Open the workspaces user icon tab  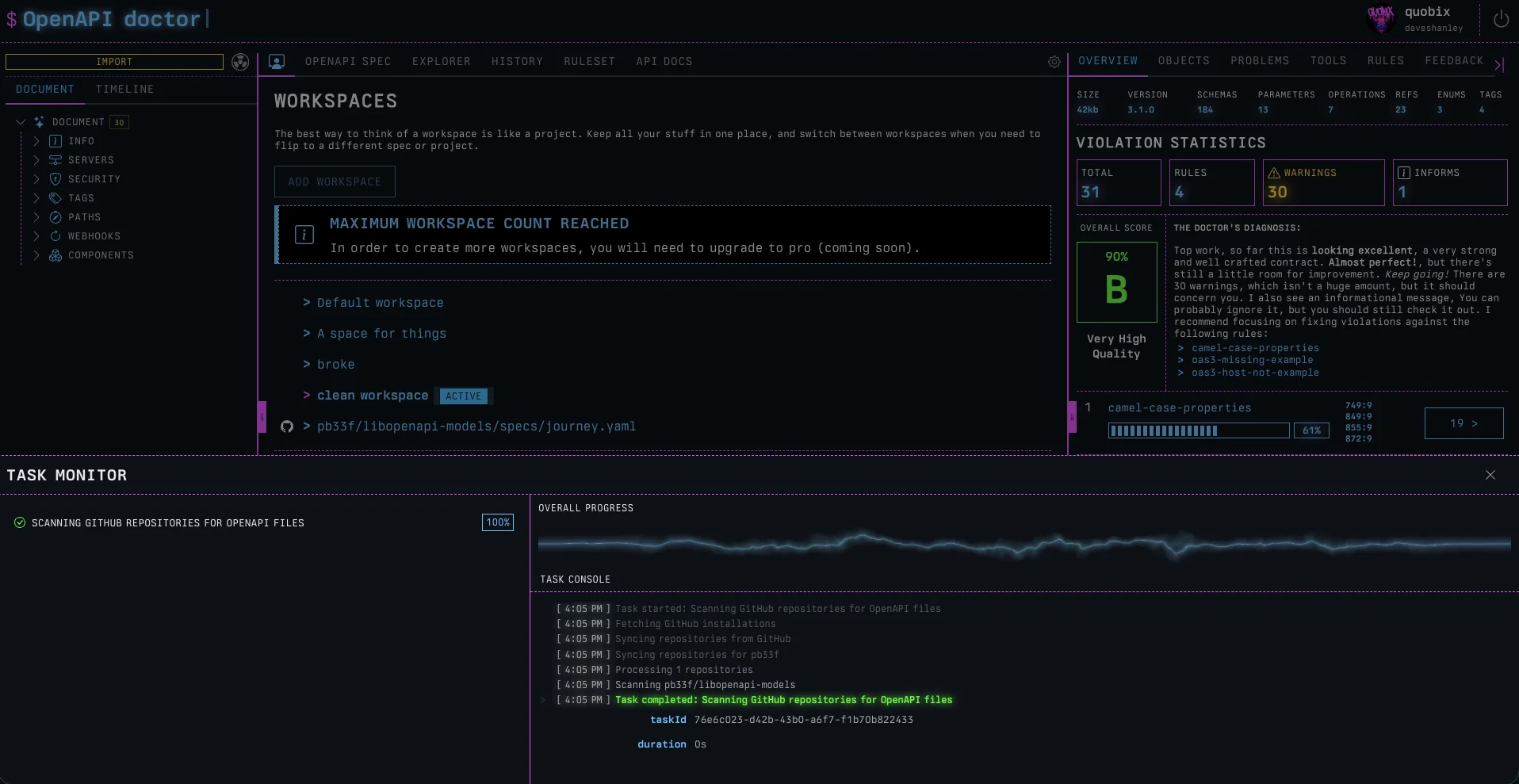(x=277, y=62)
